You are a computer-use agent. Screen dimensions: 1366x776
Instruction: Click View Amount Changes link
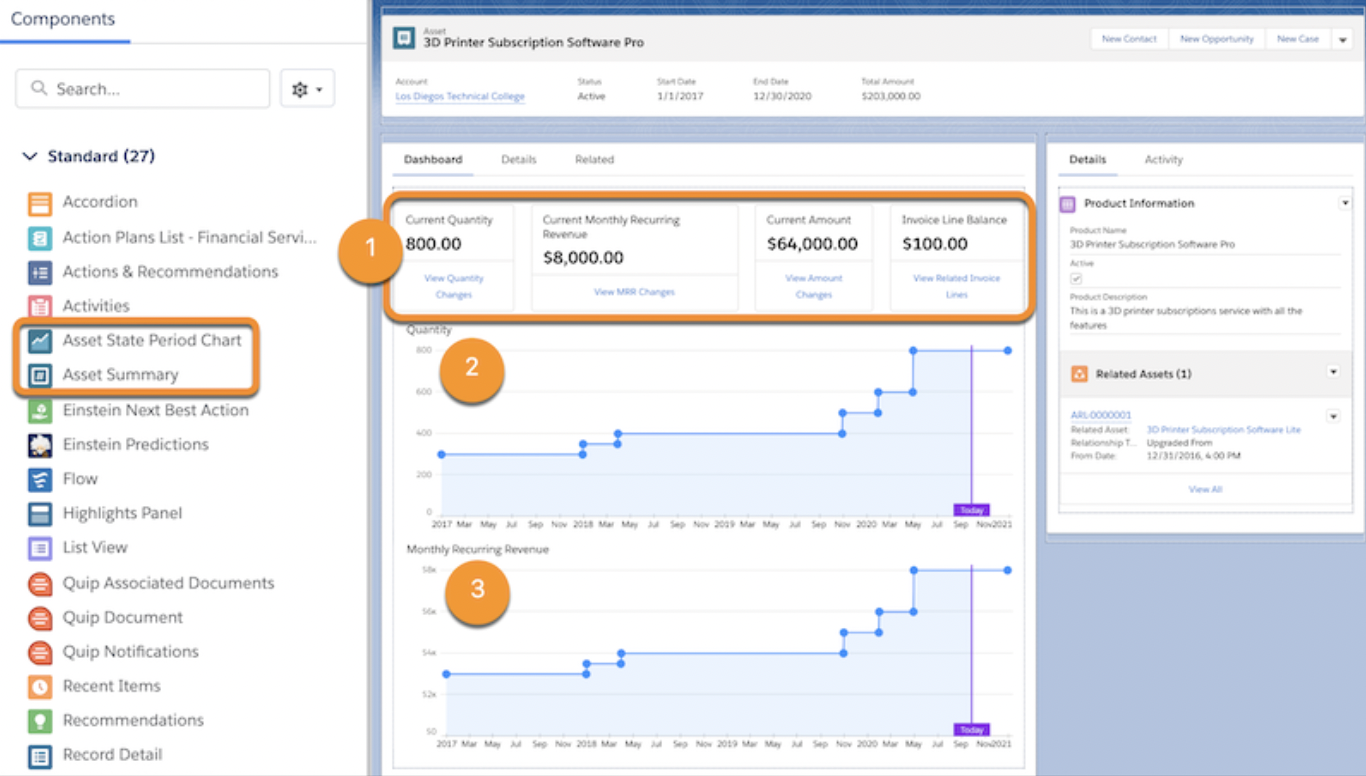coord(814,286)
